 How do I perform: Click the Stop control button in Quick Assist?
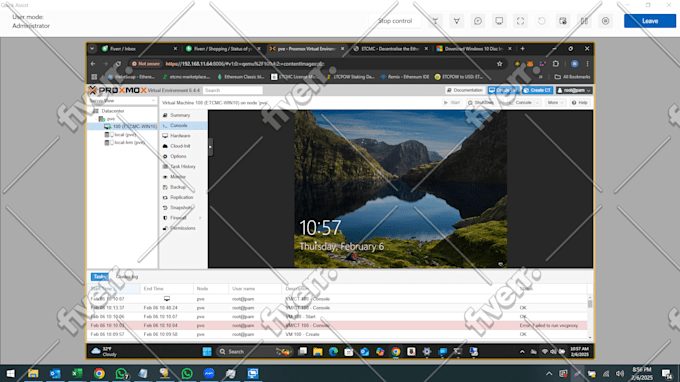click(x=395, y=21)
